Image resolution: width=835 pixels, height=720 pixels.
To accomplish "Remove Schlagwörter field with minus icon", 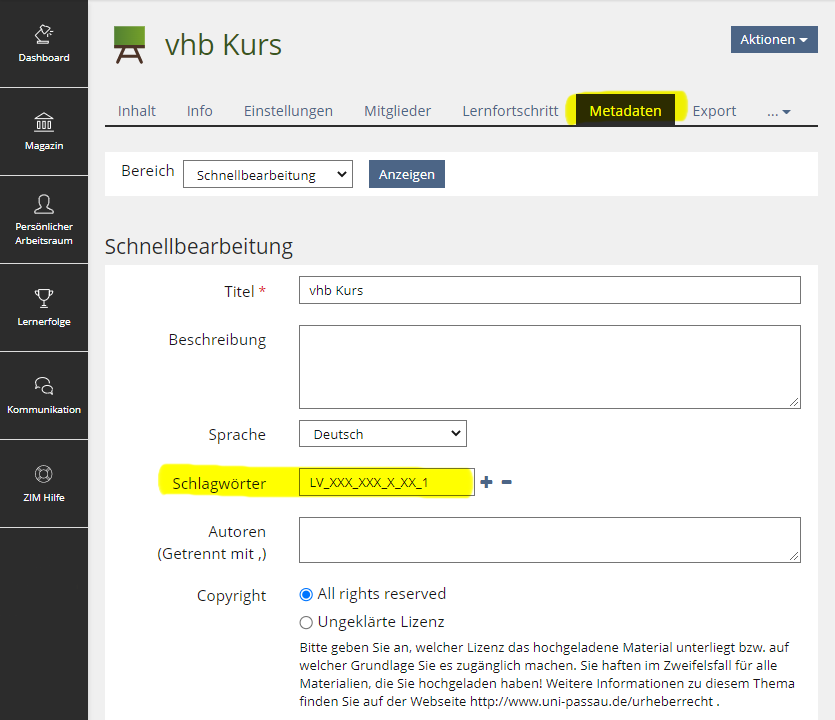I will coord(507,482).
